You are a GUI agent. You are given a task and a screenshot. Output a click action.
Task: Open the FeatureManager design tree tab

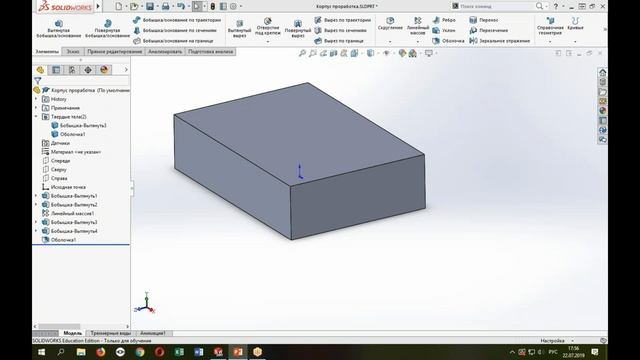click(x=40, y=70)
